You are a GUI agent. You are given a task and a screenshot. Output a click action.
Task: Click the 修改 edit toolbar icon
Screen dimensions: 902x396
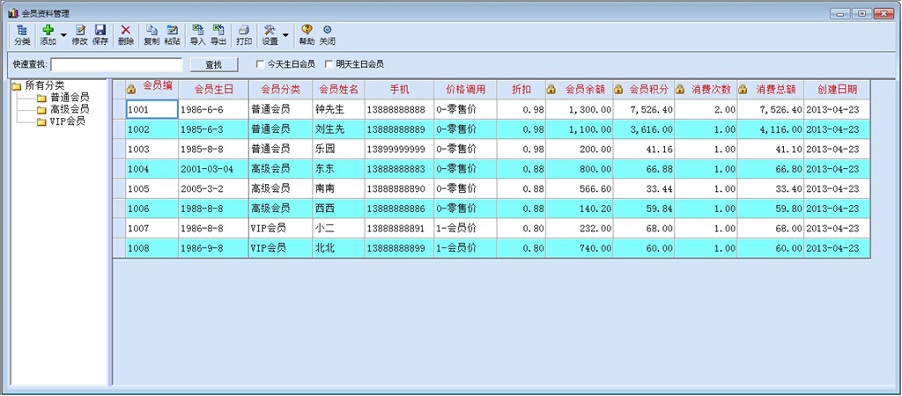tap(80, 35)
